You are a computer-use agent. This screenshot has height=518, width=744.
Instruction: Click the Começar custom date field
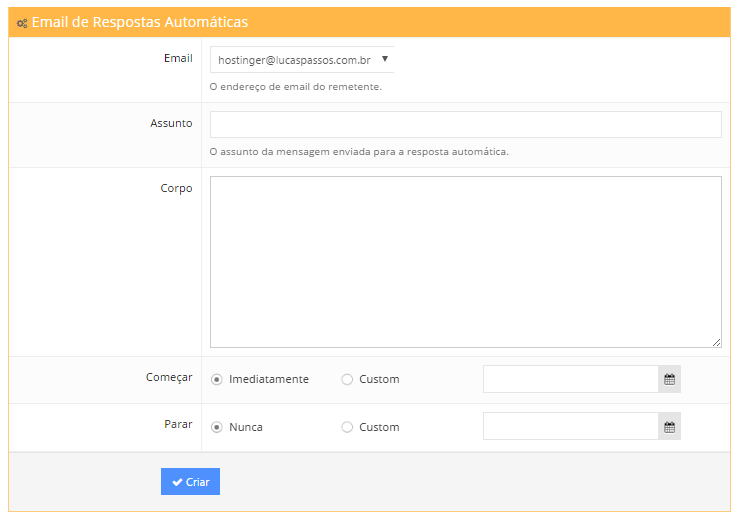pyautogui.click(x=570, y=379)
